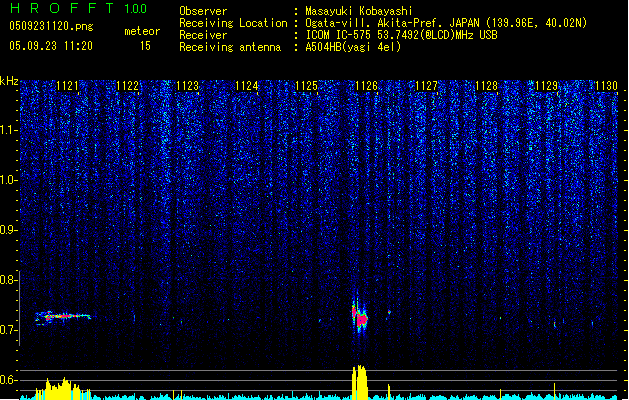Image resolution: width=629 pixels, height=400 pixels.
Task: Click the 1123 time marker
Action: pos(187,86)
